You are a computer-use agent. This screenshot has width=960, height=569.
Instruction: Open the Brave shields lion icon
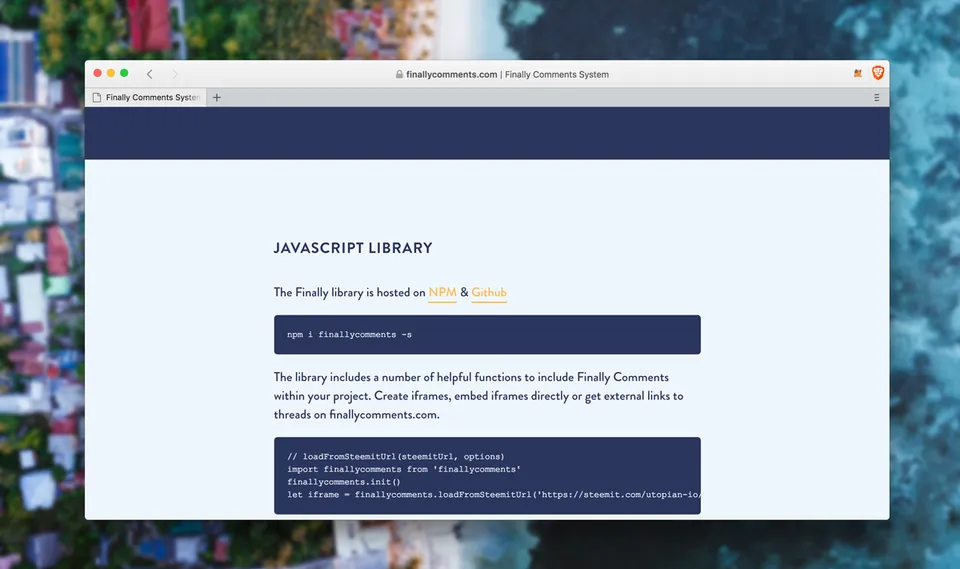(x=877, y=73)
